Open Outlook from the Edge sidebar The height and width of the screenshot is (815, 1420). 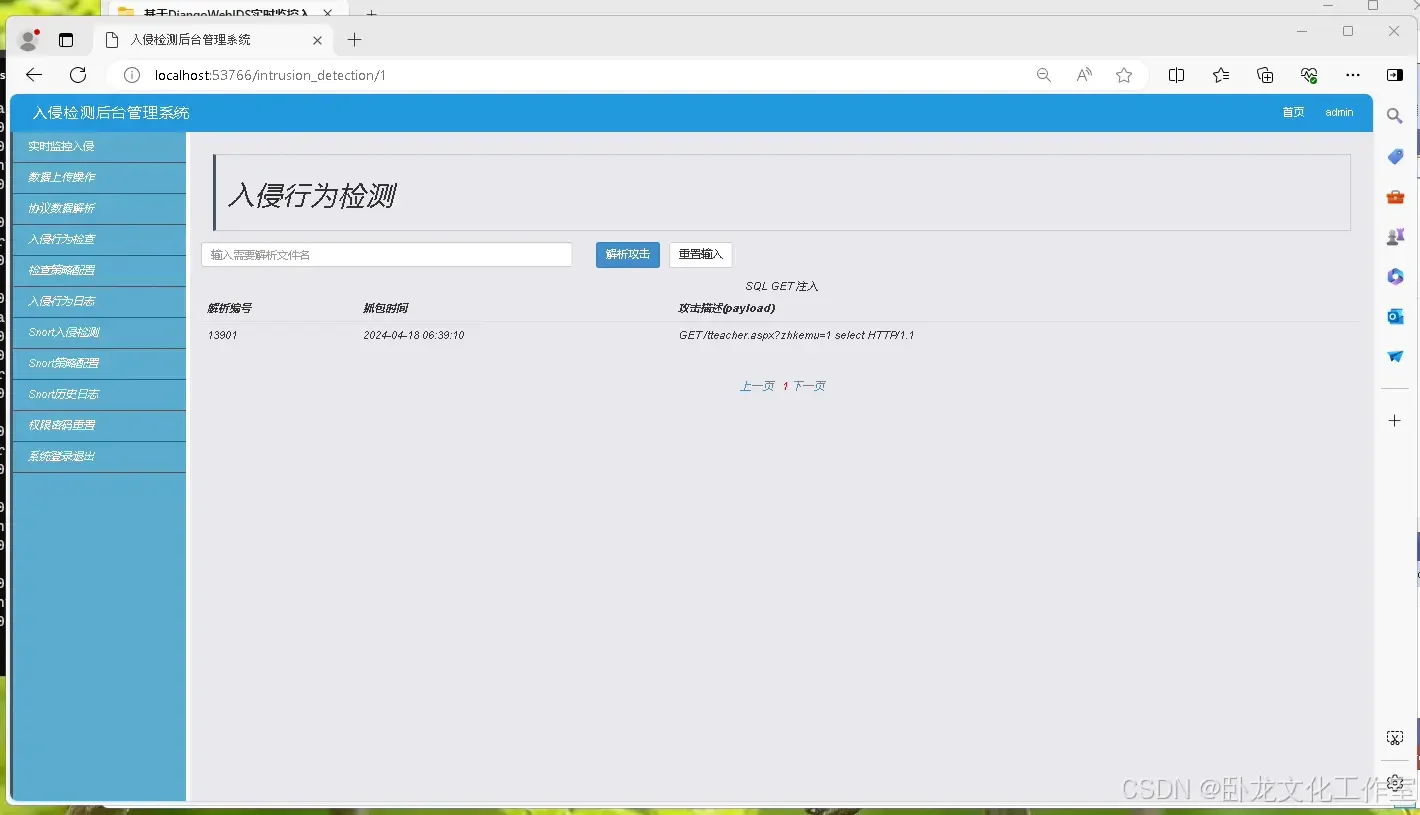[x=1395, y=316]
